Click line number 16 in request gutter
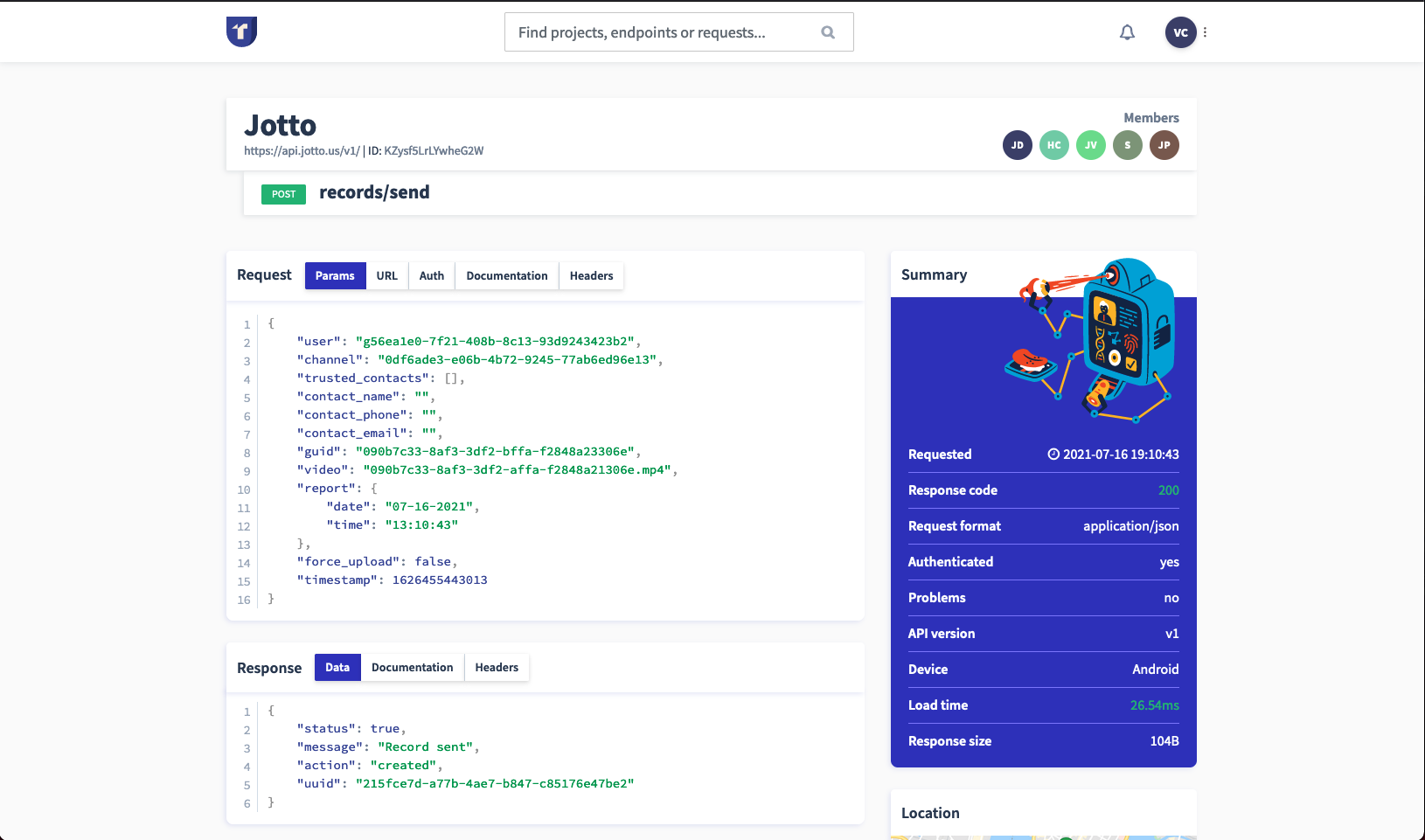This screenshot has width=1425, height=840. 244,600
